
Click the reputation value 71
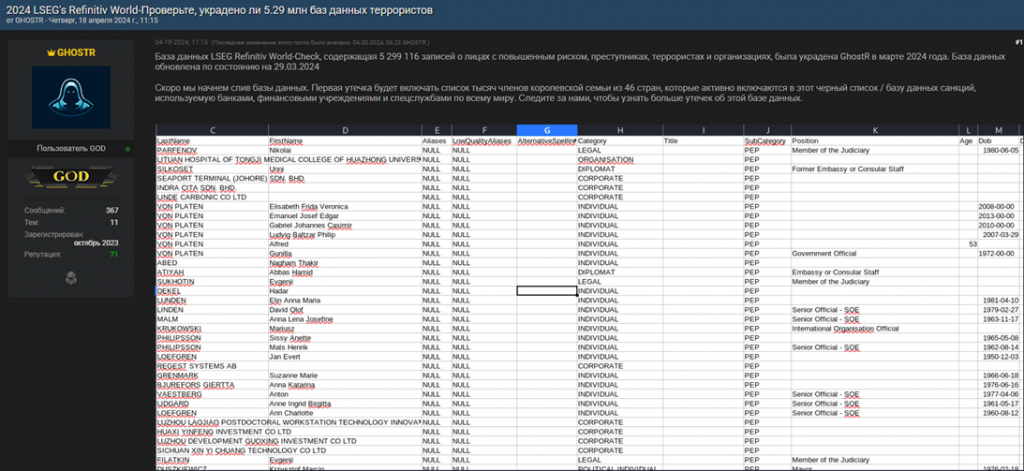point(114,254)
